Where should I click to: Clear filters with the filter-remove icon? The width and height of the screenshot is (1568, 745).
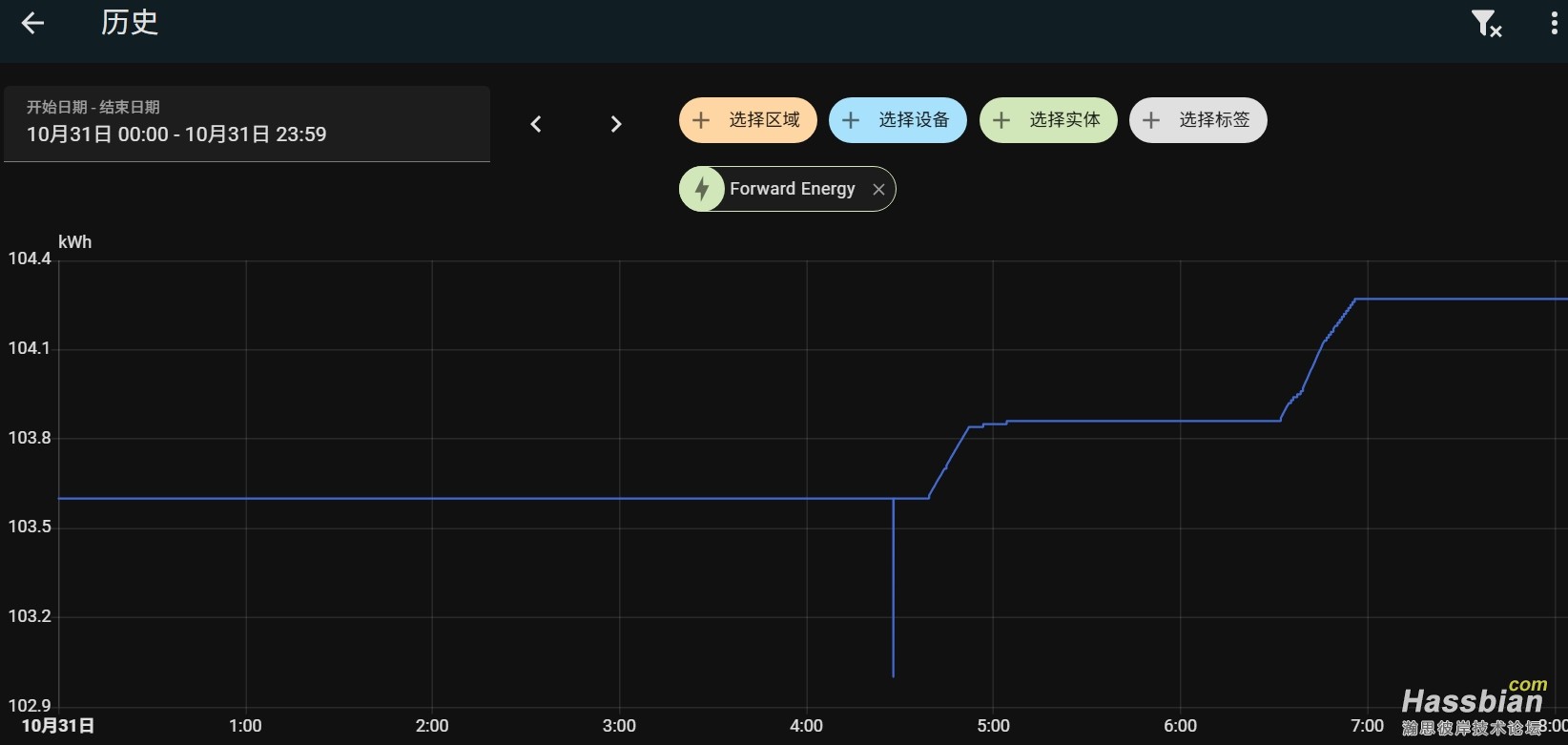[x=1486, y=24]
